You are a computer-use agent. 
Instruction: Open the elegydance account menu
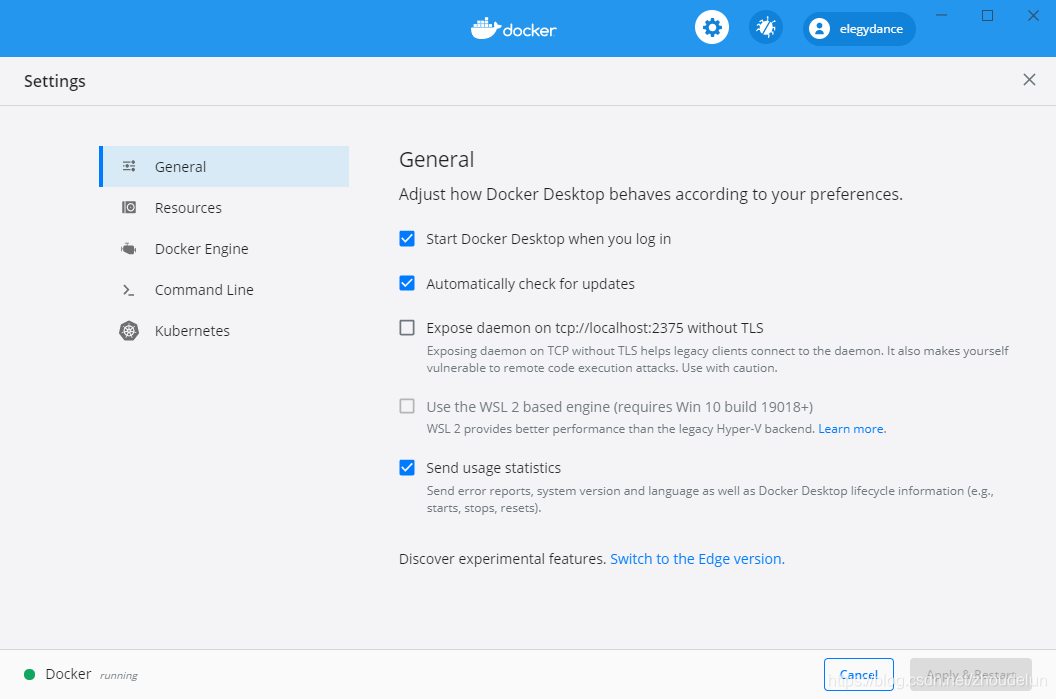(x=859, y=28)
